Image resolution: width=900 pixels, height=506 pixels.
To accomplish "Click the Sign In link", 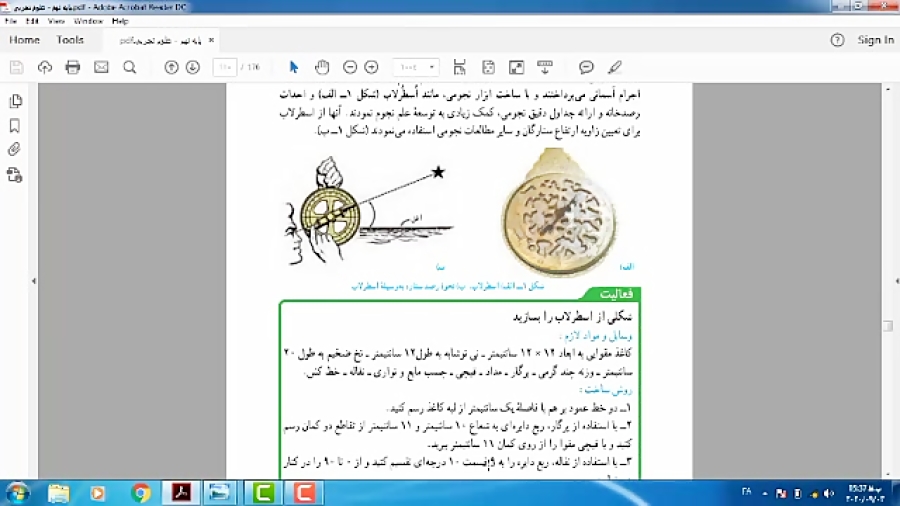I will 875,40.
